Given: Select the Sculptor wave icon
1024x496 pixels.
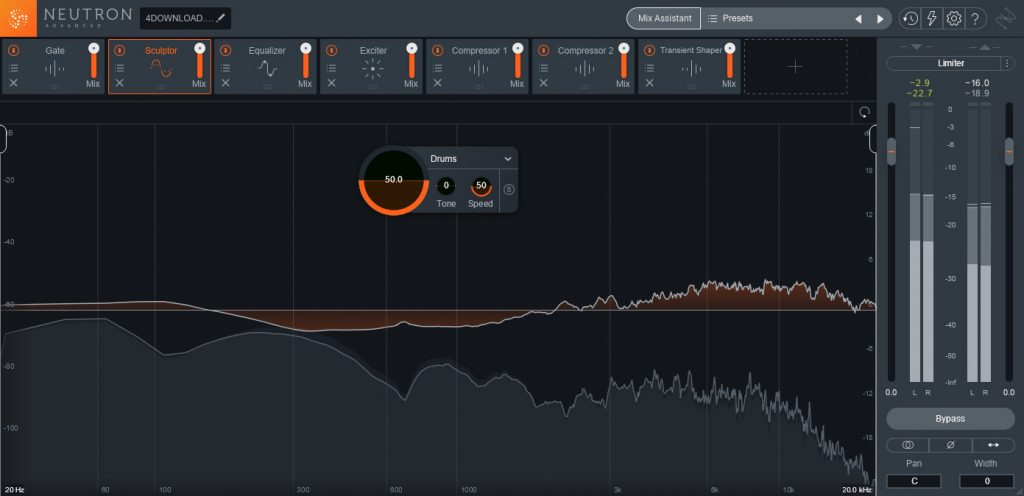Looking at the screenshot, I should pos(161,68).
